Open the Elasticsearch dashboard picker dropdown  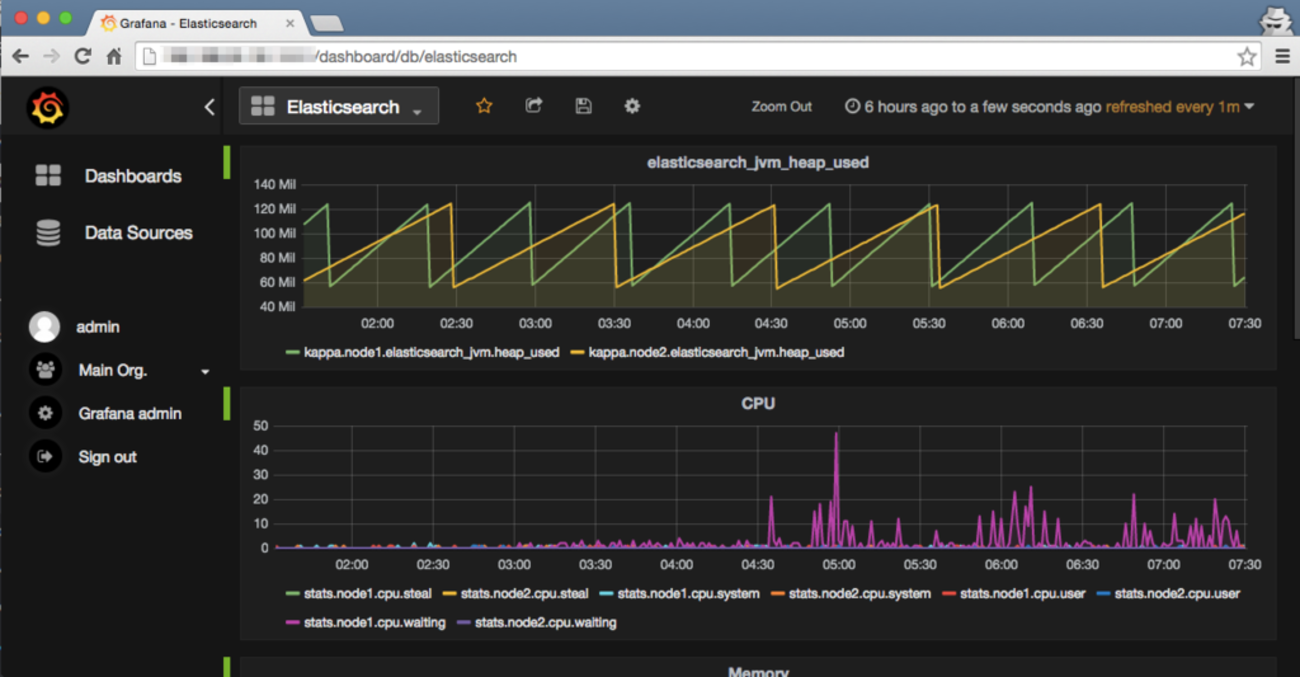pyautogui.click(x=339, y=107)
